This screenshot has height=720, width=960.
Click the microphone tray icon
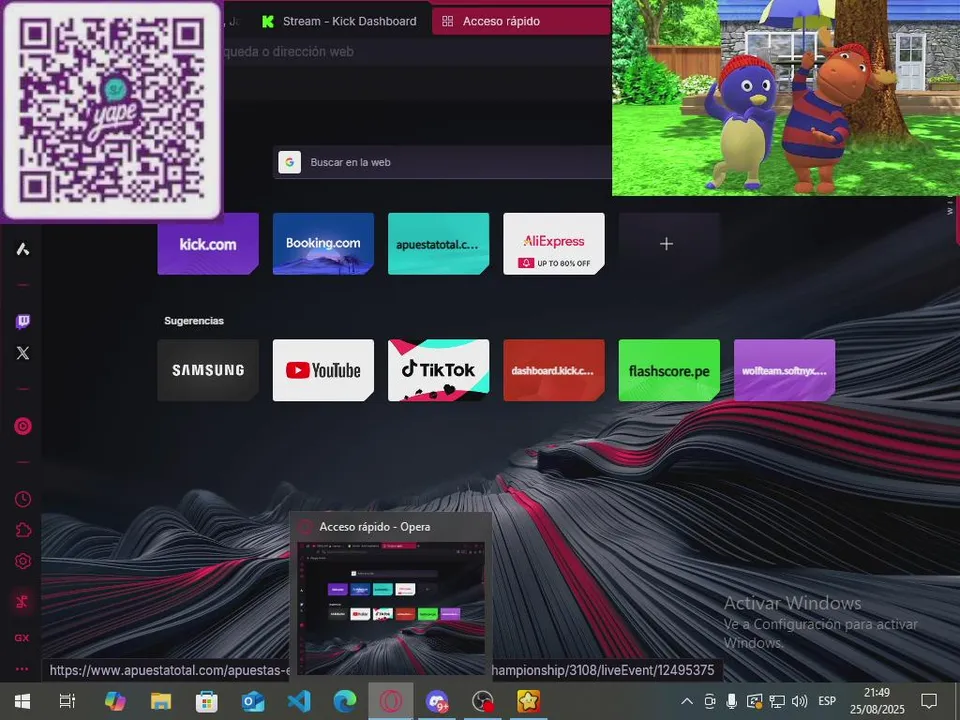[x=732, y=701]
